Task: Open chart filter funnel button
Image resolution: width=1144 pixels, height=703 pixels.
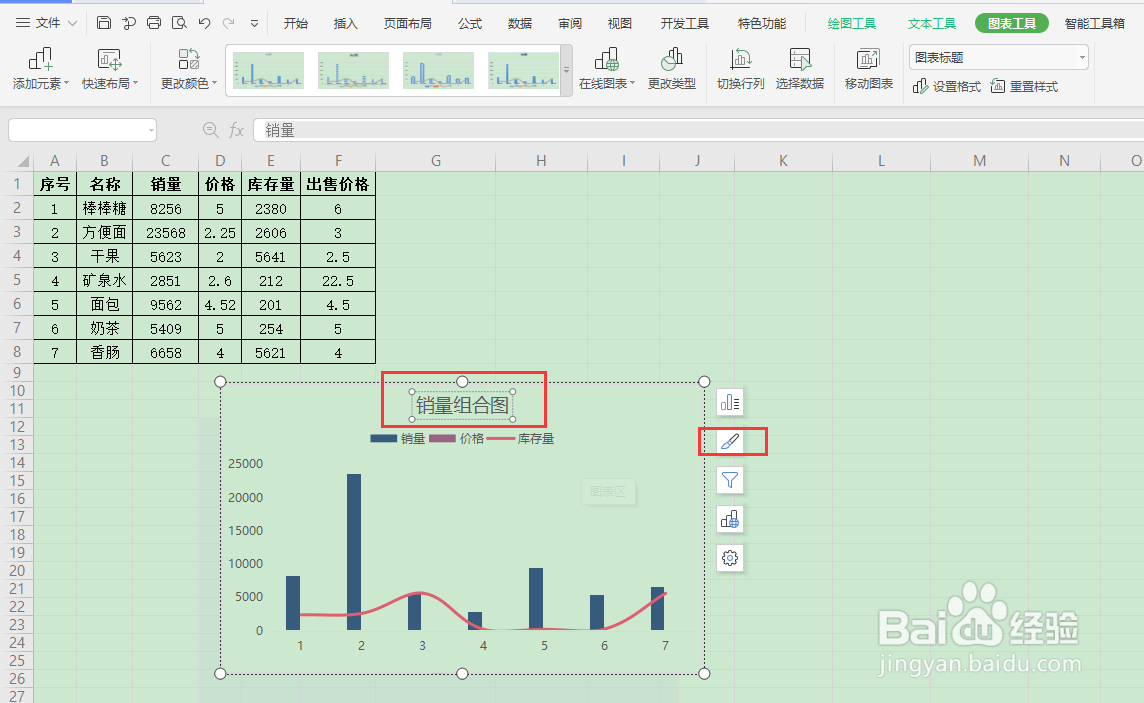Action: (730, 480)
